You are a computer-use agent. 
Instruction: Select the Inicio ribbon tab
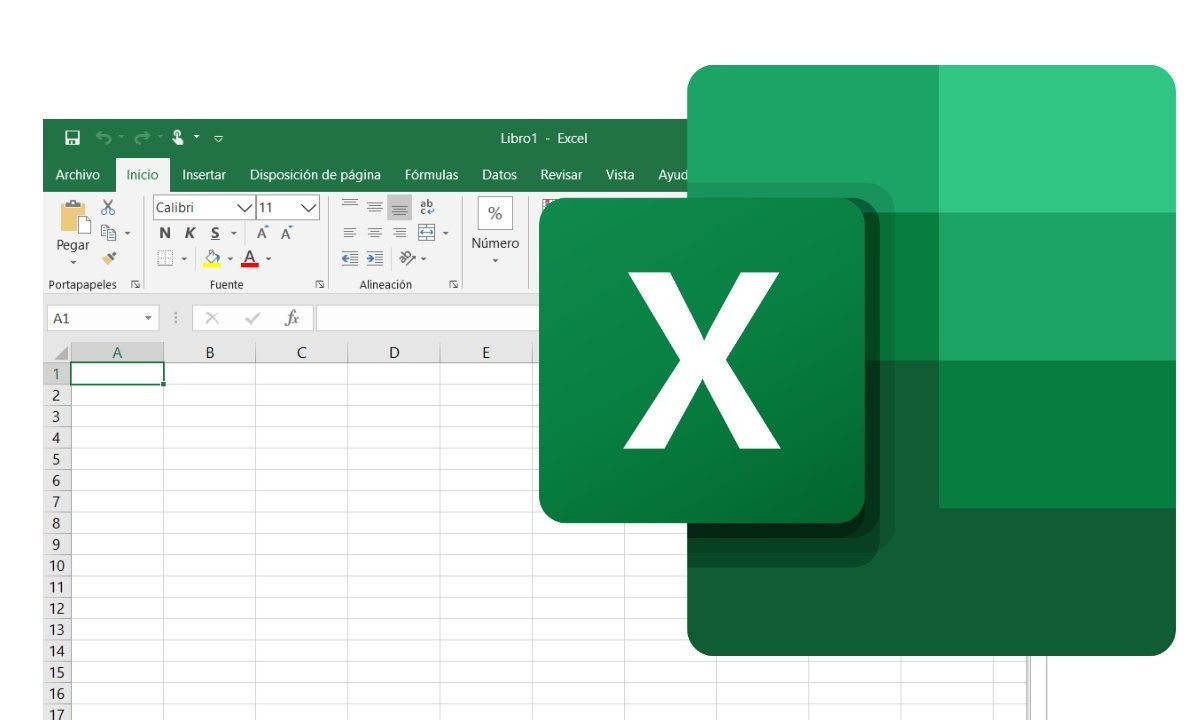pos(142,175)
